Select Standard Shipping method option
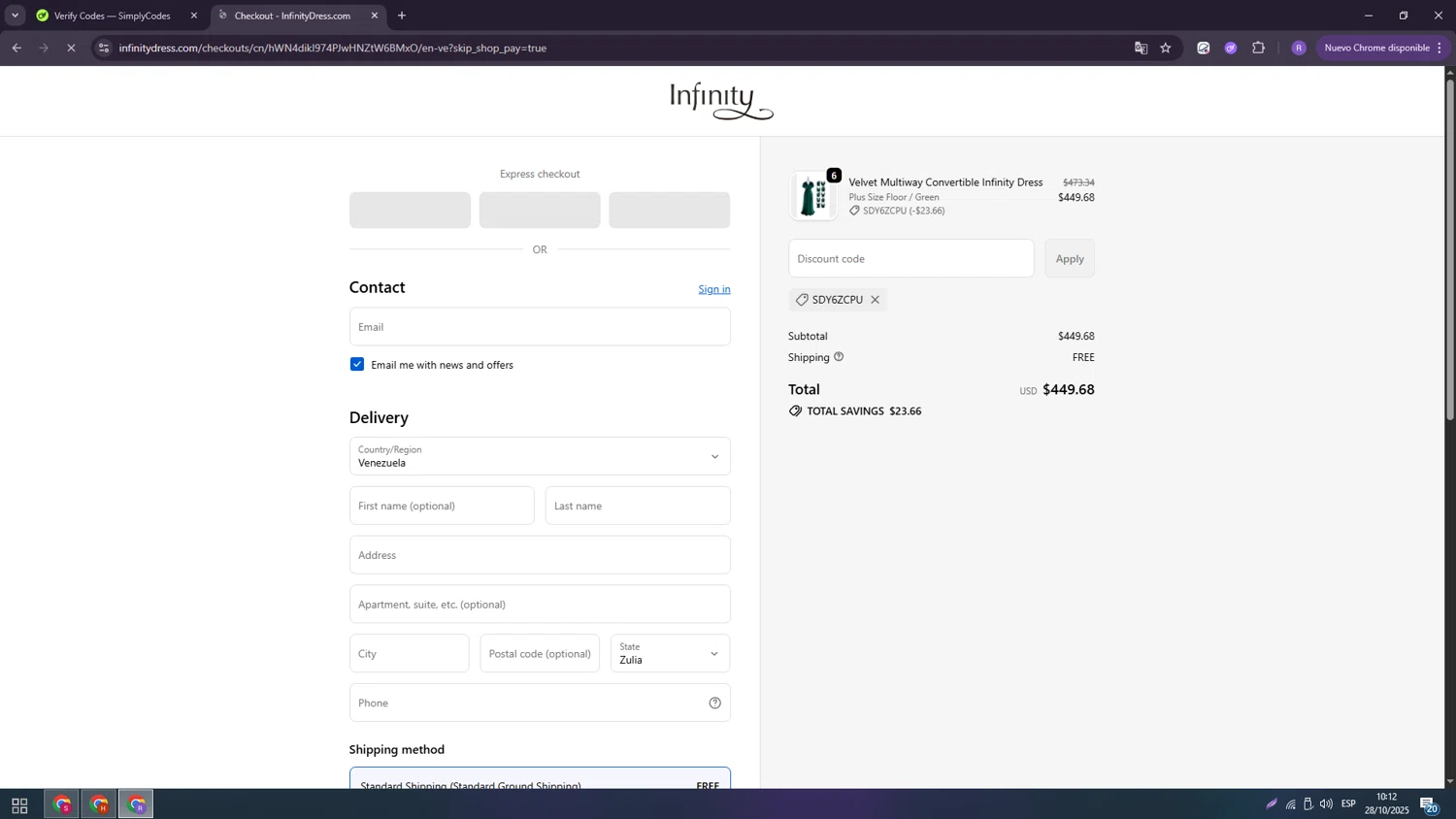The height and width of the screenshot is (819, 1456). click(540, 779)
